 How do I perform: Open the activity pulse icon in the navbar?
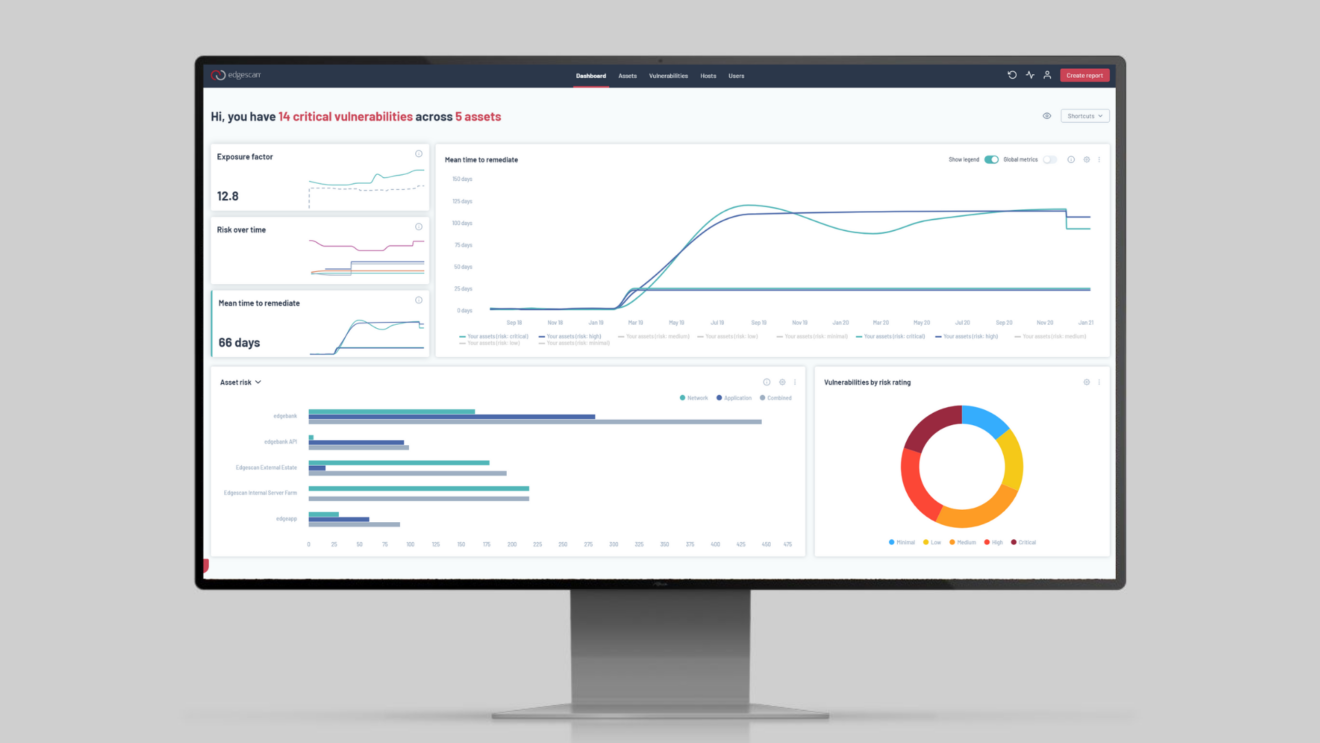[x=1030, y=75]
